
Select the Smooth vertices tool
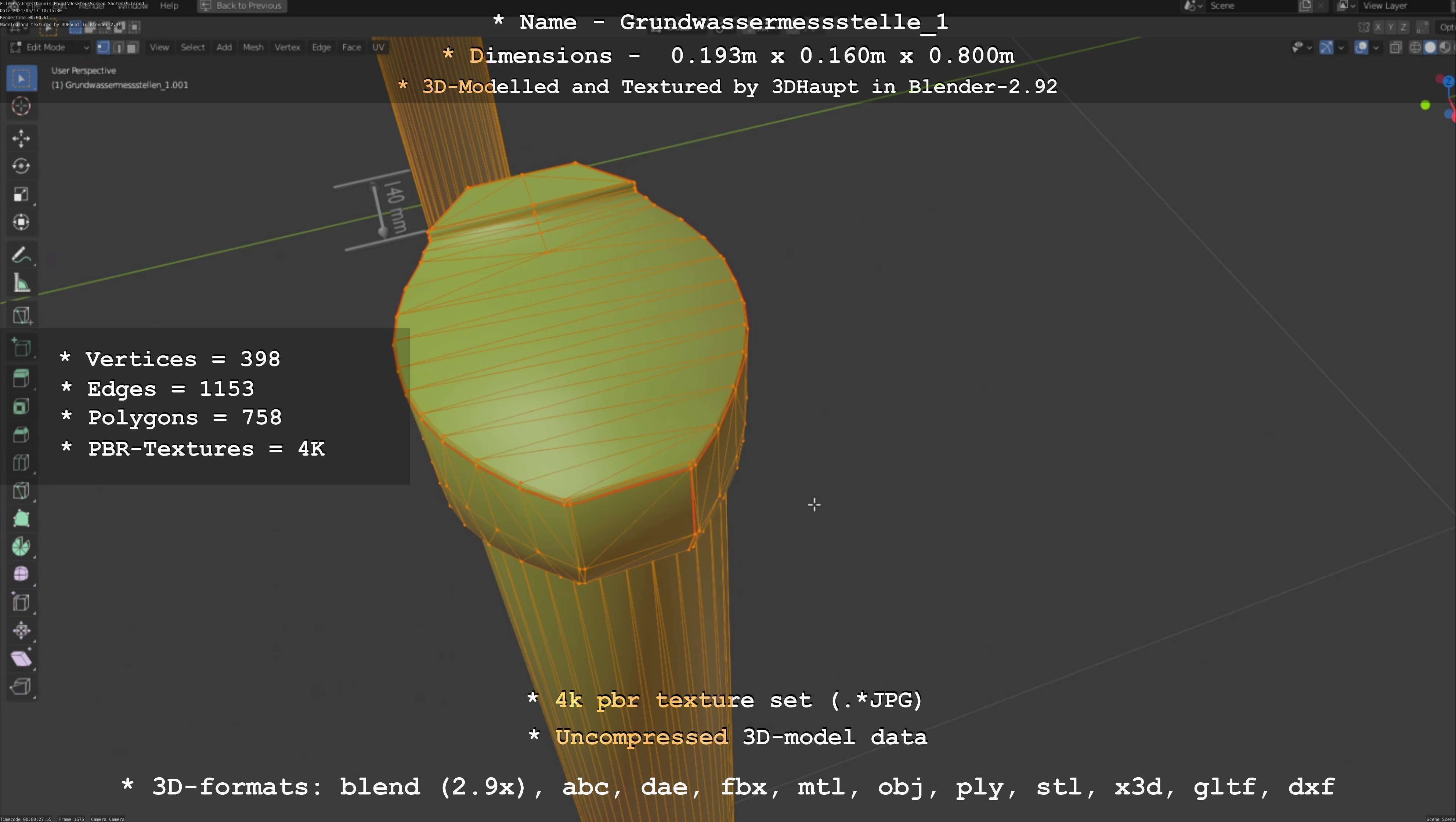pos(21,575)
